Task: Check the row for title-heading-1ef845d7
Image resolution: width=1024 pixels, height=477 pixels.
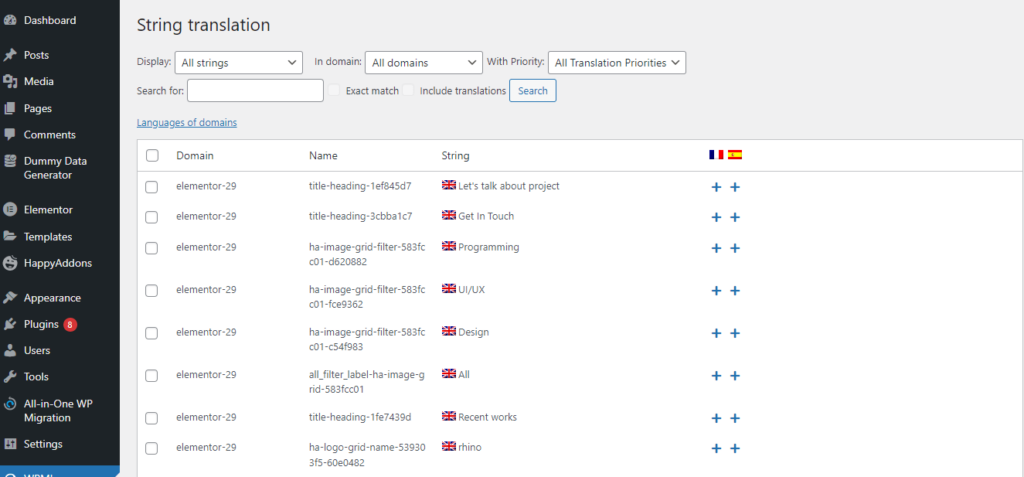Action: click(x=152, y=188)
